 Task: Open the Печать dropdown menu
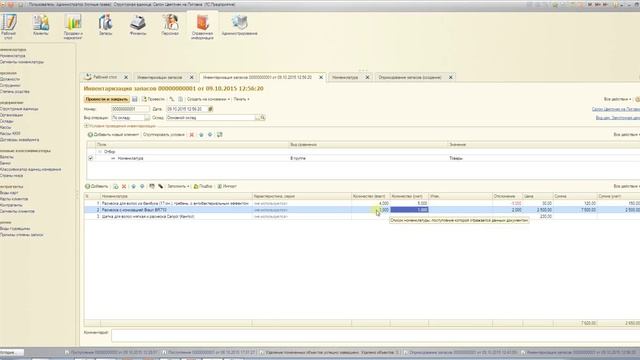coord(241,99)
